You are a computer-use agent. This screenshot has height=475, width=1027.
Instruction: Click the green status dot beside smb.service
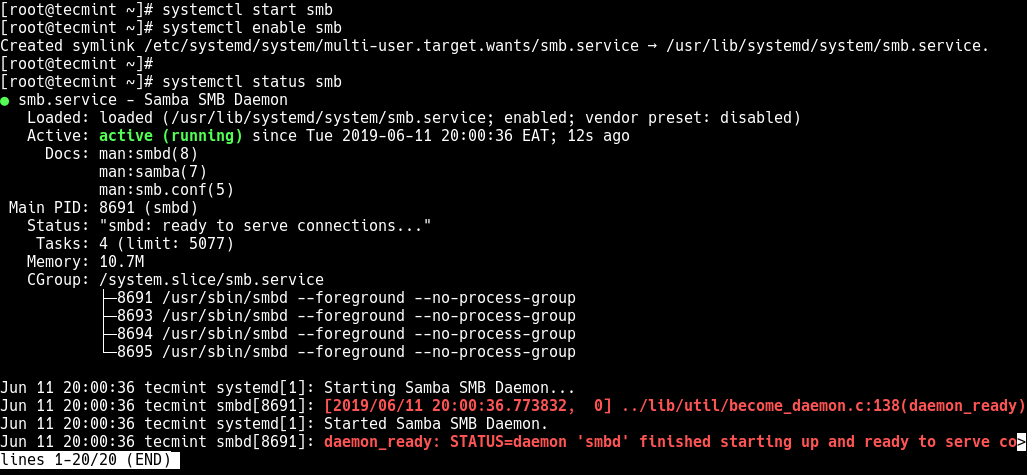pos(6,100)
